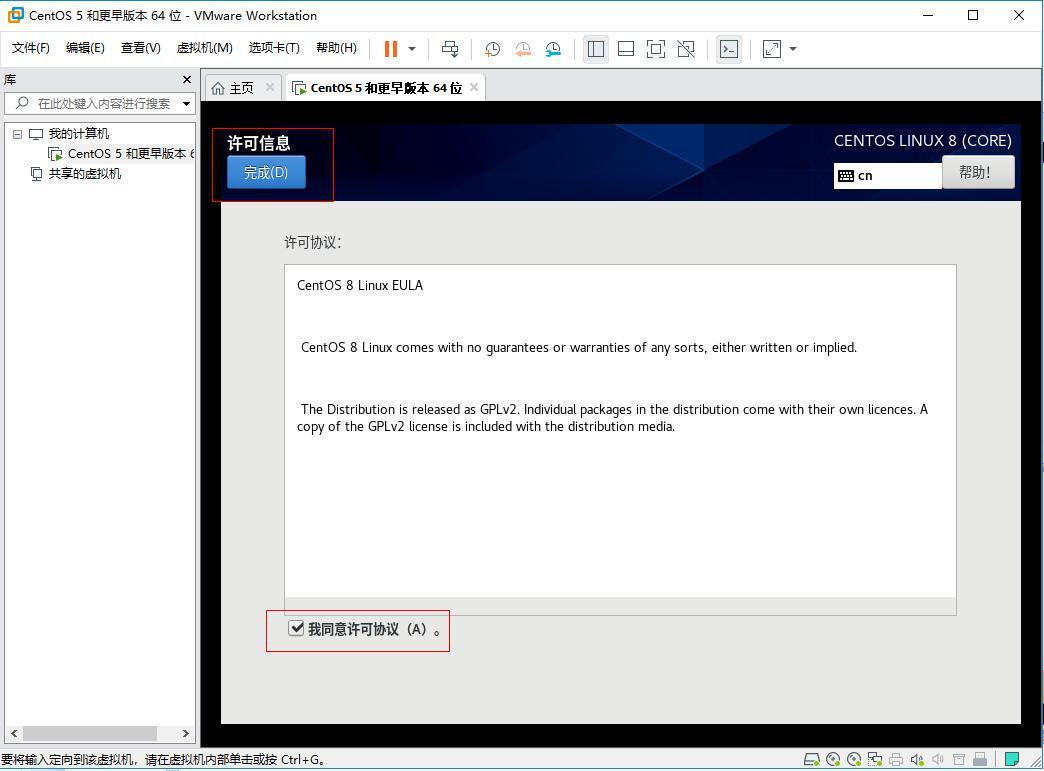Maximize the VMware Workstation window
The image size is (1044, 771).
[x=973, y=15]
